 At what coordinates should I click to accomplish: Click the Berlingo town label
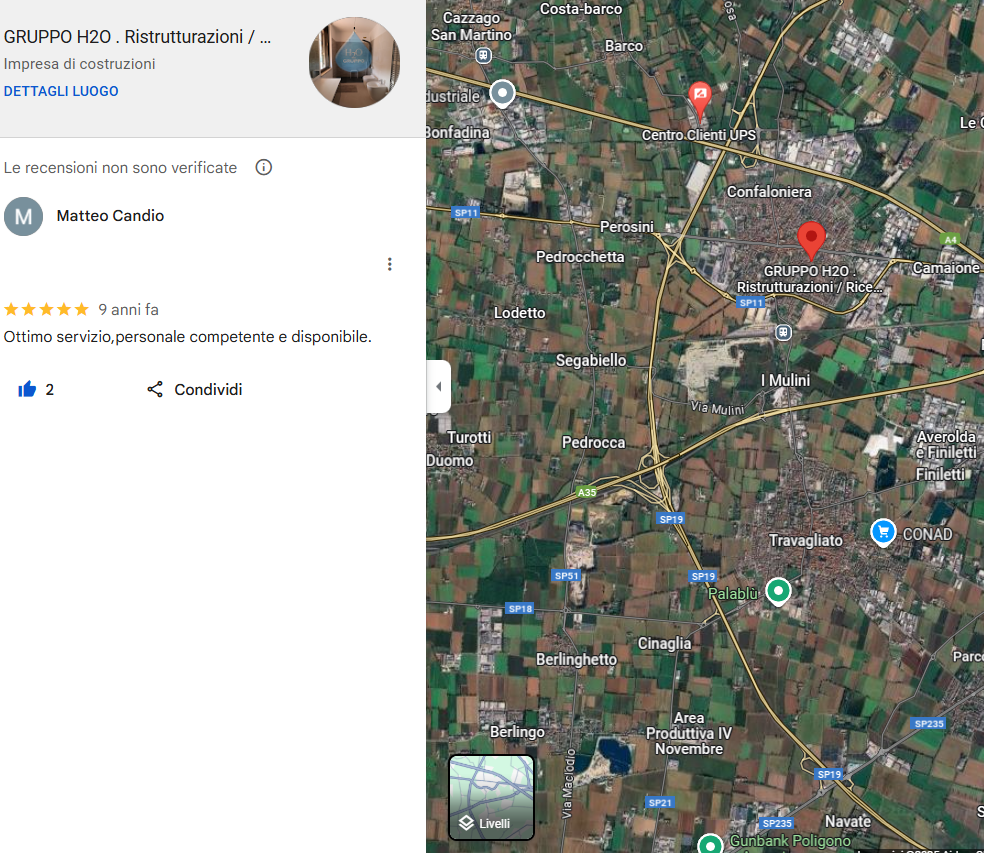point(517,732)
